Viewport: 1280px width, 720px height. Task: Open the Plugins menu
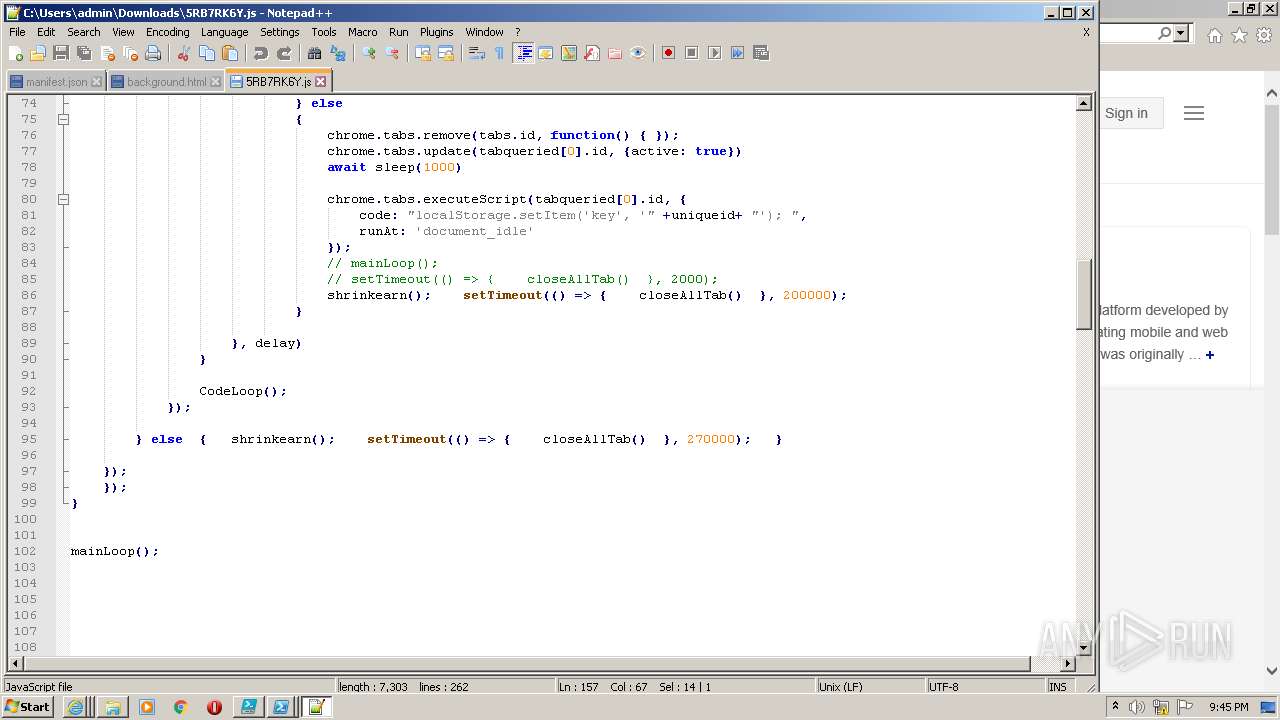point(436,32)
